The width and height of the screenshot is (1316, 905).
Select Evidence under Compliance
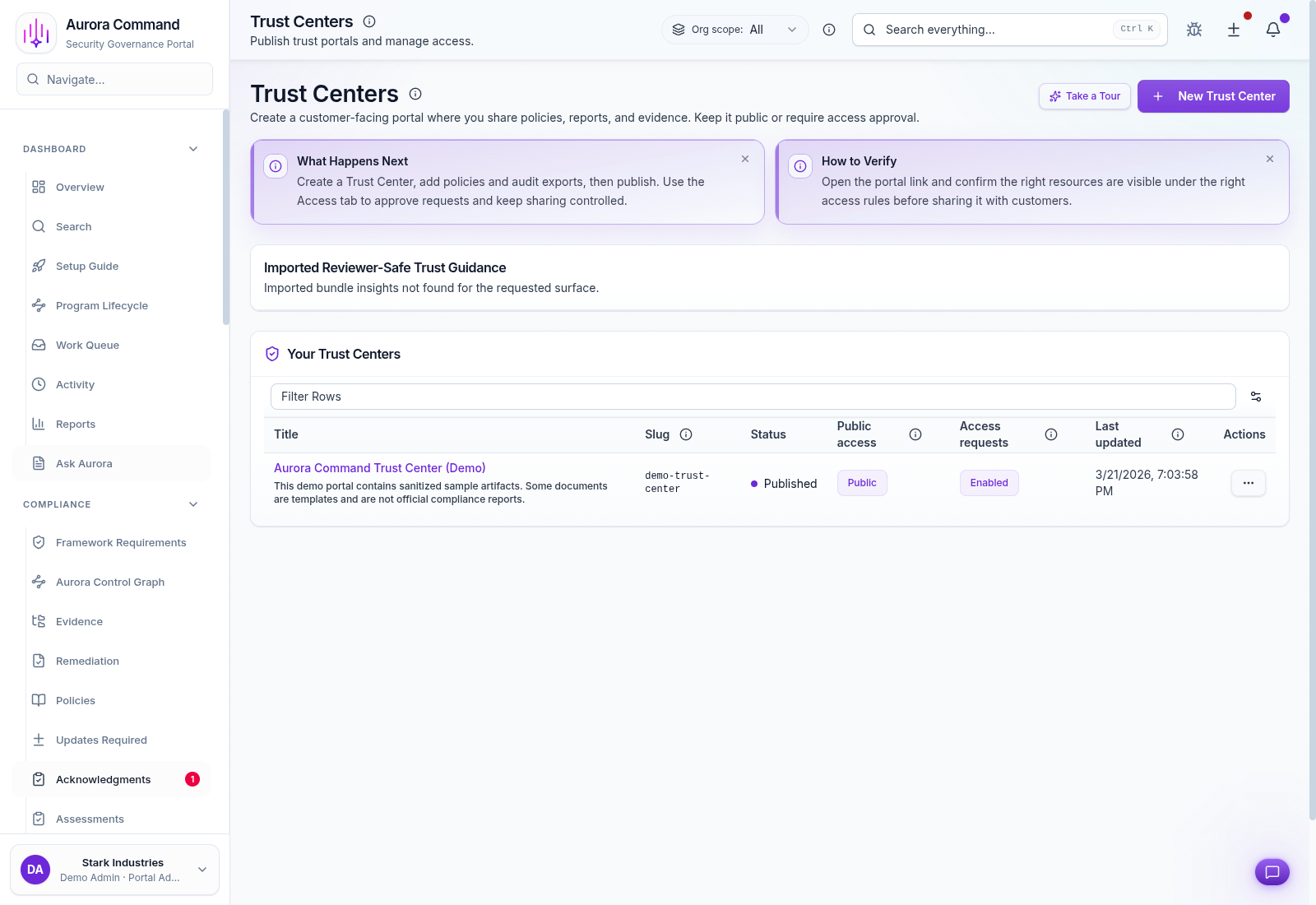pyautogui.click(x=79, y=621)
